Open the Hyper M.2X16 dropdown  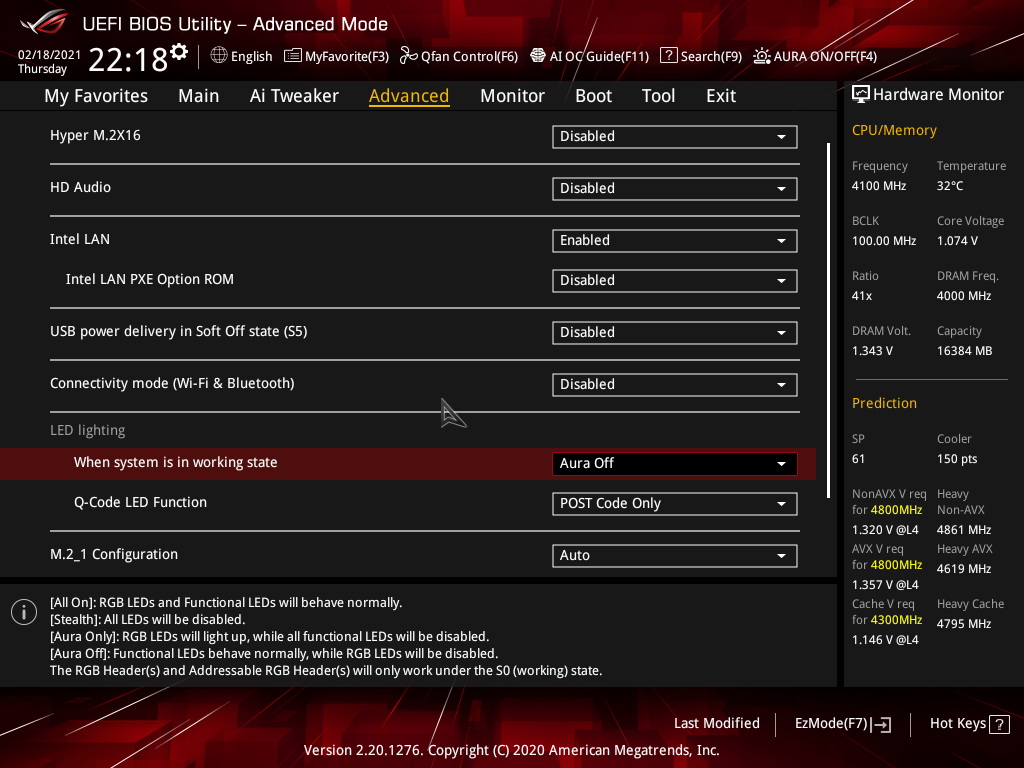(x=674, y=136)
